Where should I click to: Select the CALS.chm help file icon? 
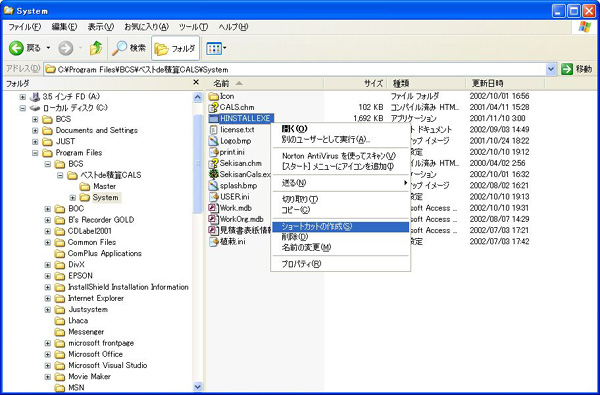(x=214, y=107)
